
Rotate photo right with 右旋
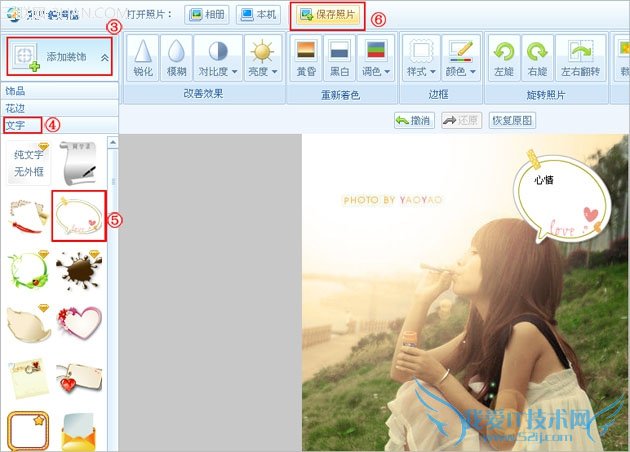point(537,58)
